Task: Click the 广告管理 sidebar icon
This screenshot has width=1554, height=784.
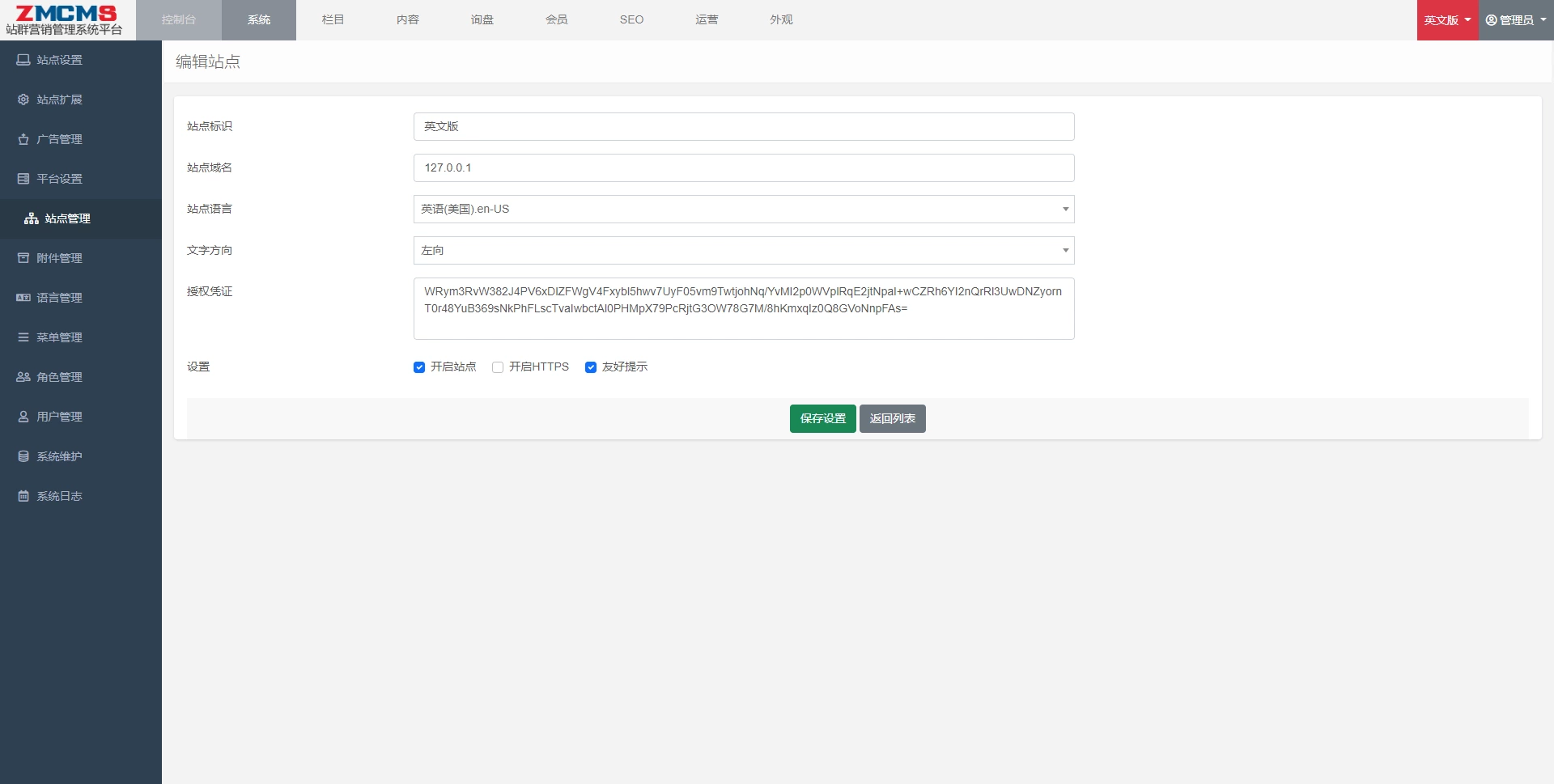Action: 23,139
